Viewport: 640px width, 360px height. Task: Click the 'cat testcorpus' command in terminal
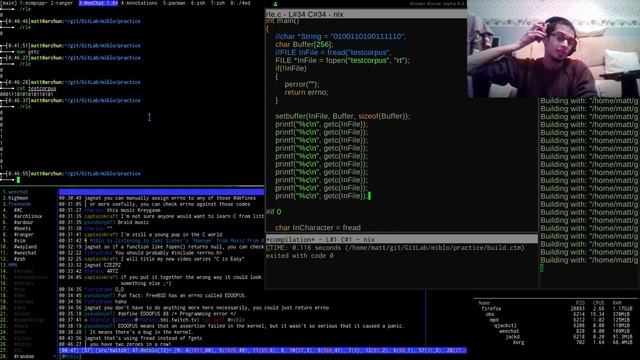pos(36,89)
